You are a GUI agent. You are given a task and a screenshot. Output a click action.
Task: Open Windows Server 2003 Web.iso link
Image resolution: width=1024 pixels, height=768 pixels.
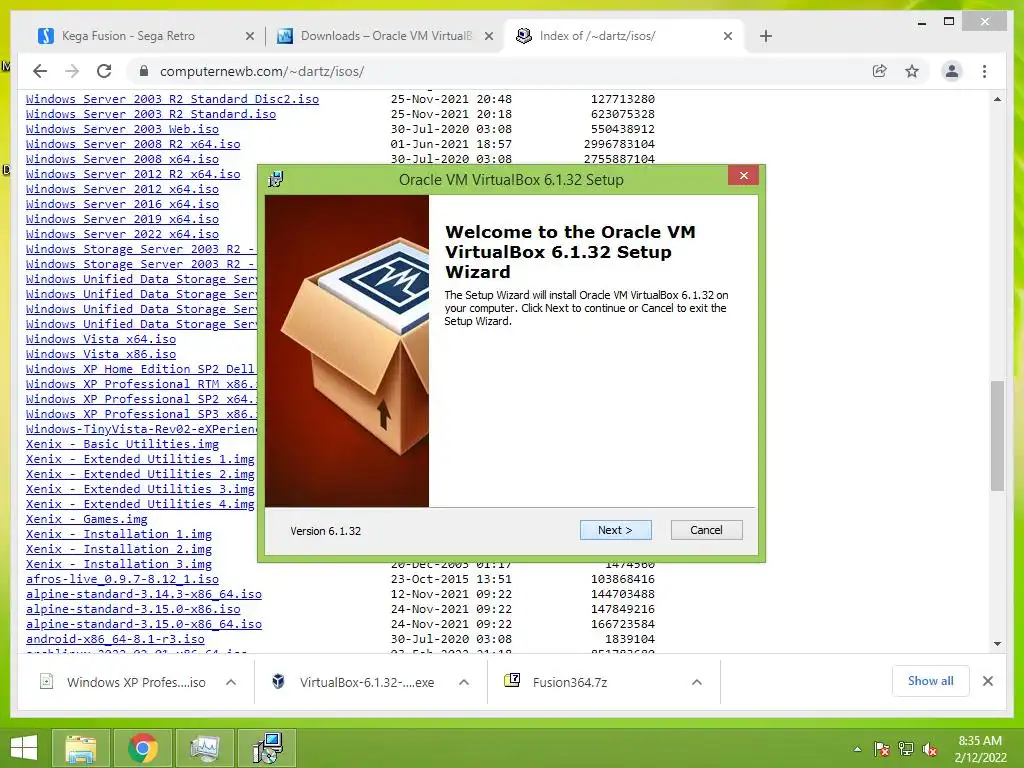122,129
